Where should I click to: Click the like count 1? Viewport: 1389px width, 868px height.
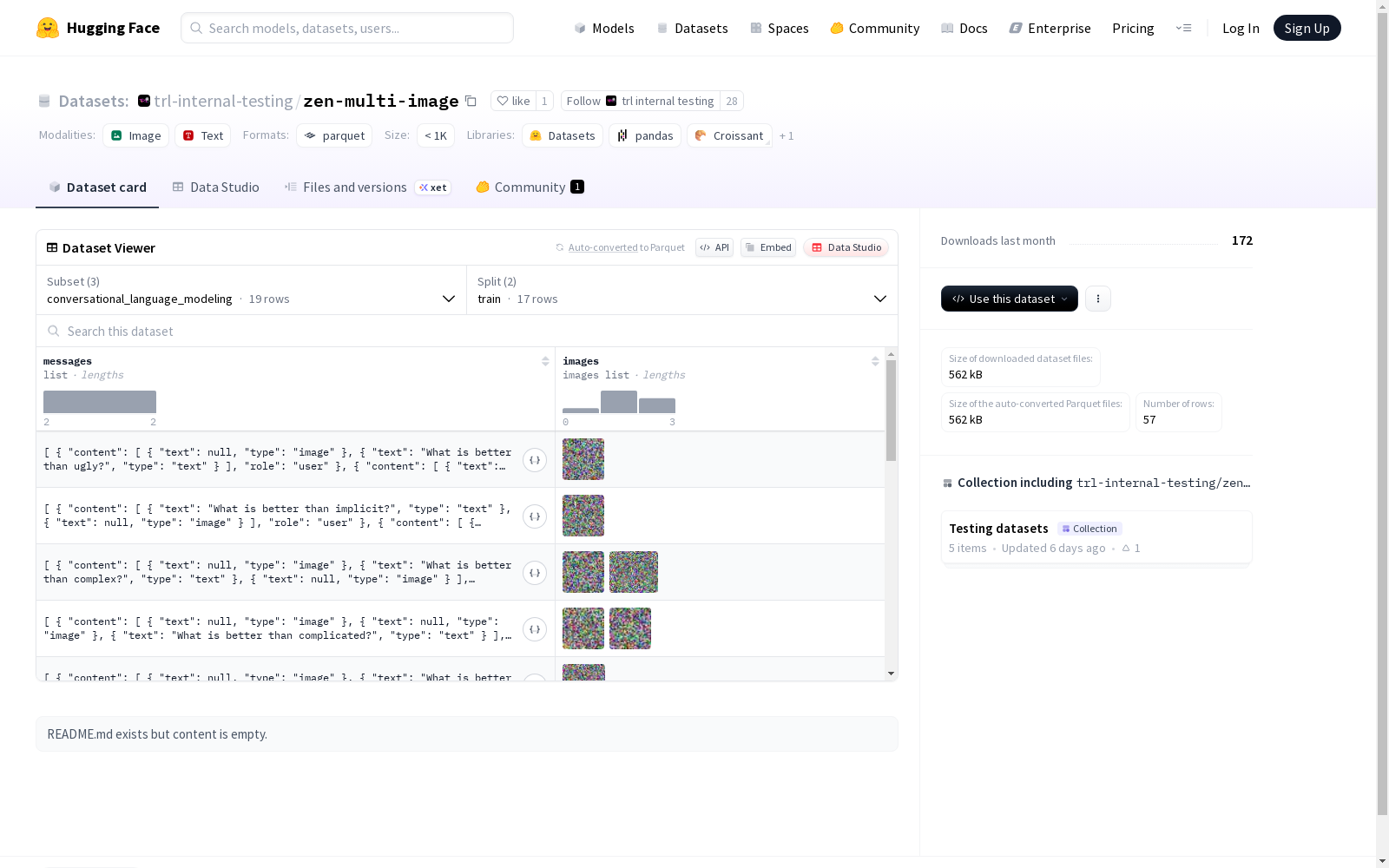coord(544,101)
